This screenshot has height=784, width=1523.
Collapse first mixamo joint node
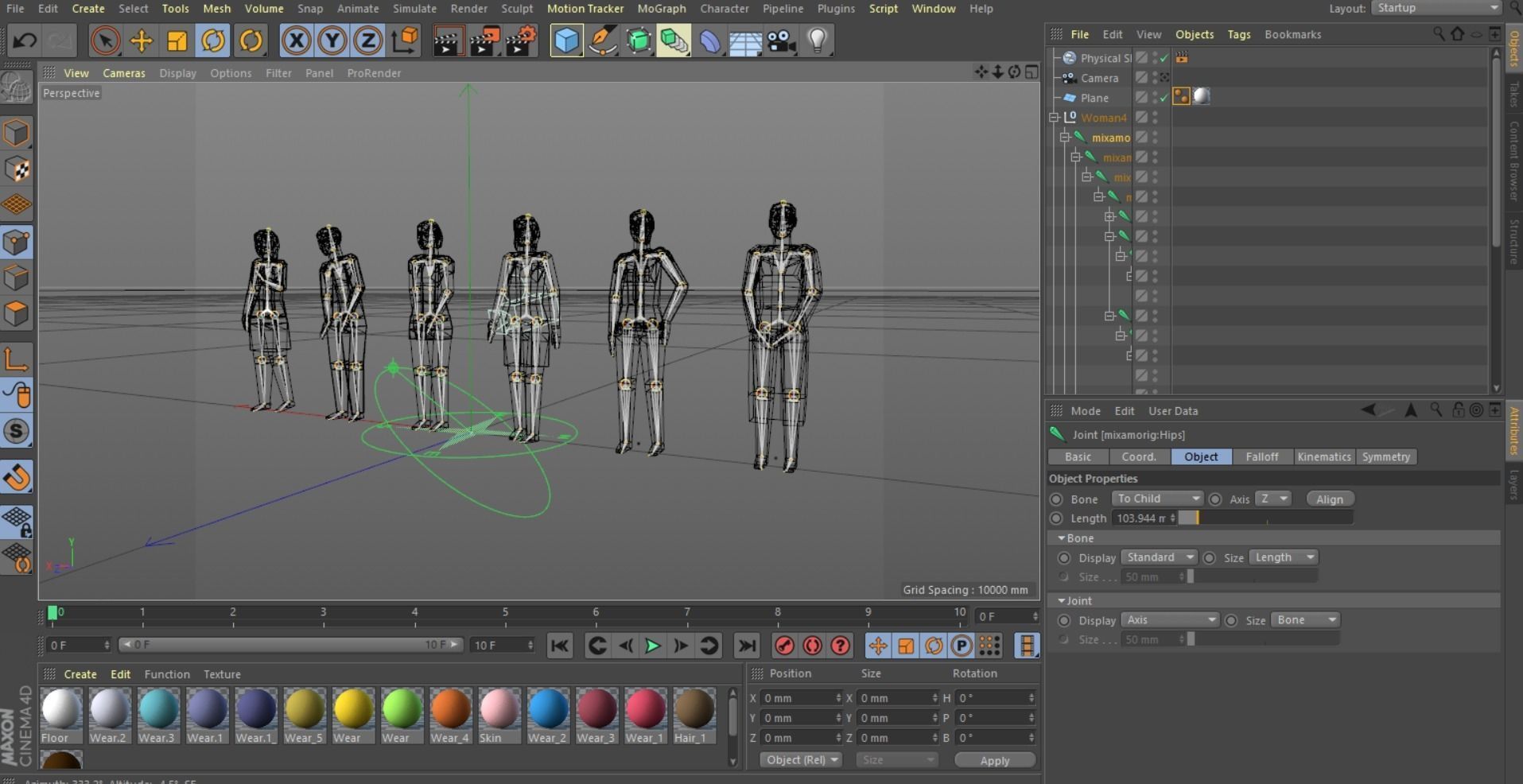coord(1065,137)
